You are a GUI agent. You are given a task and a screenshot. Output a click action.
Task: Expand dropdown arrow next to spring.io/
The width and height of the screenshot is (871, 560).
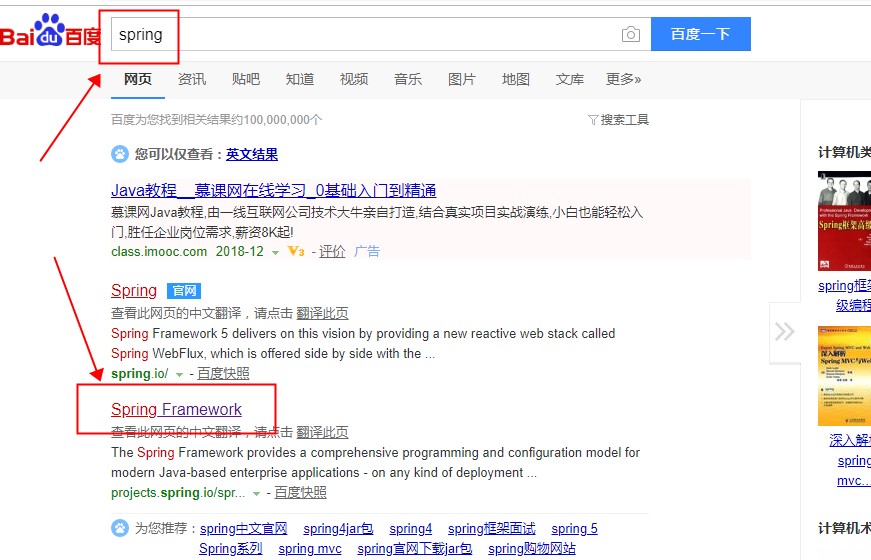tap(179, 375)
